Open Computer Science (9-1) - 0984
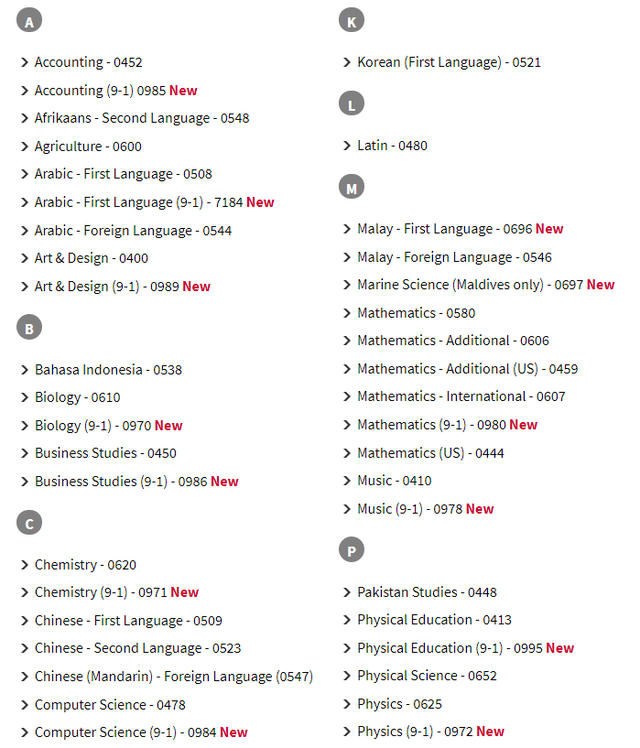The image size is (640, 748). click(141, 732)
